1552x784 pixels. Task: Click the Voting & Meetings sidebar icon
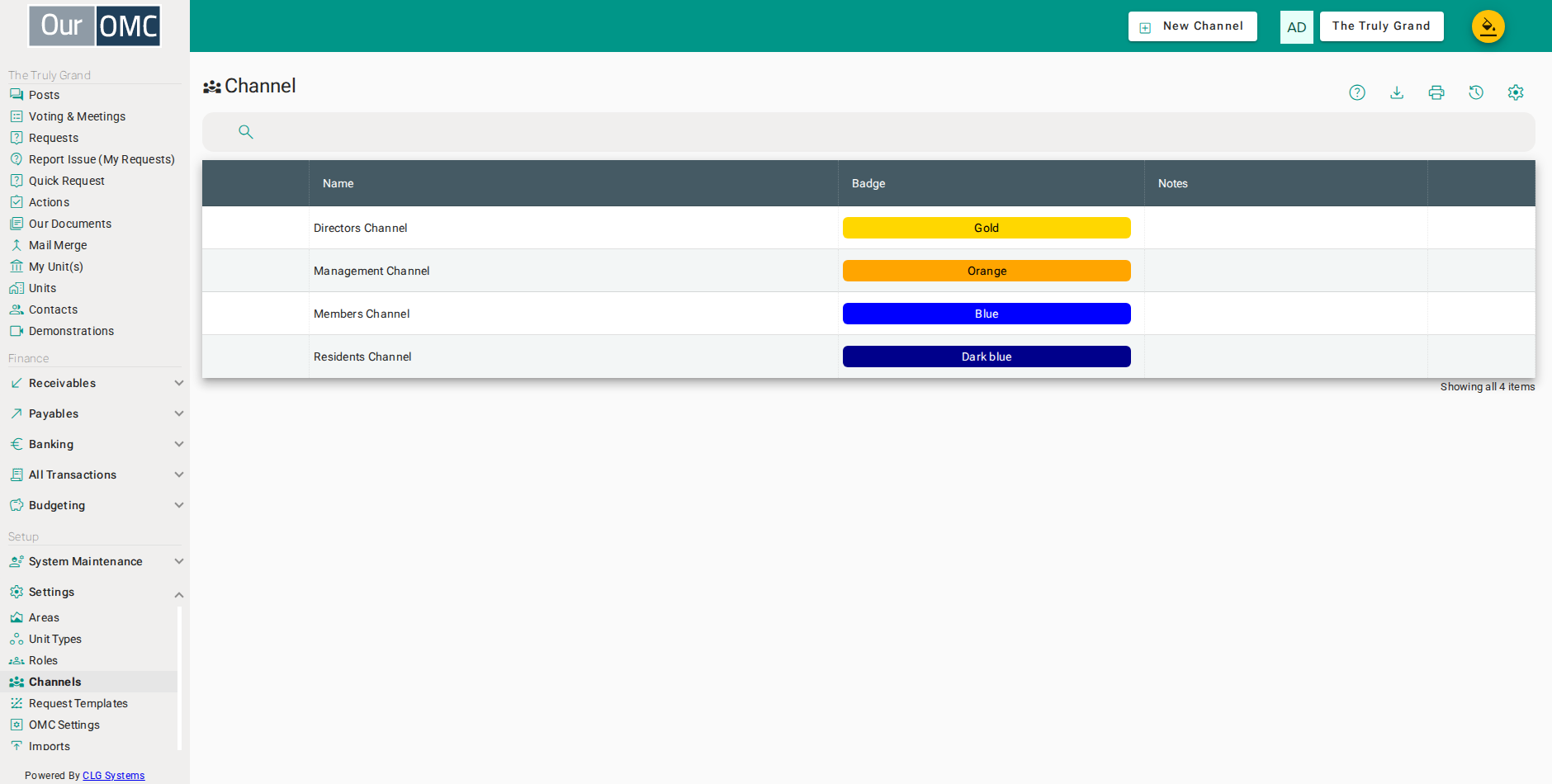[x=17, y=116]
